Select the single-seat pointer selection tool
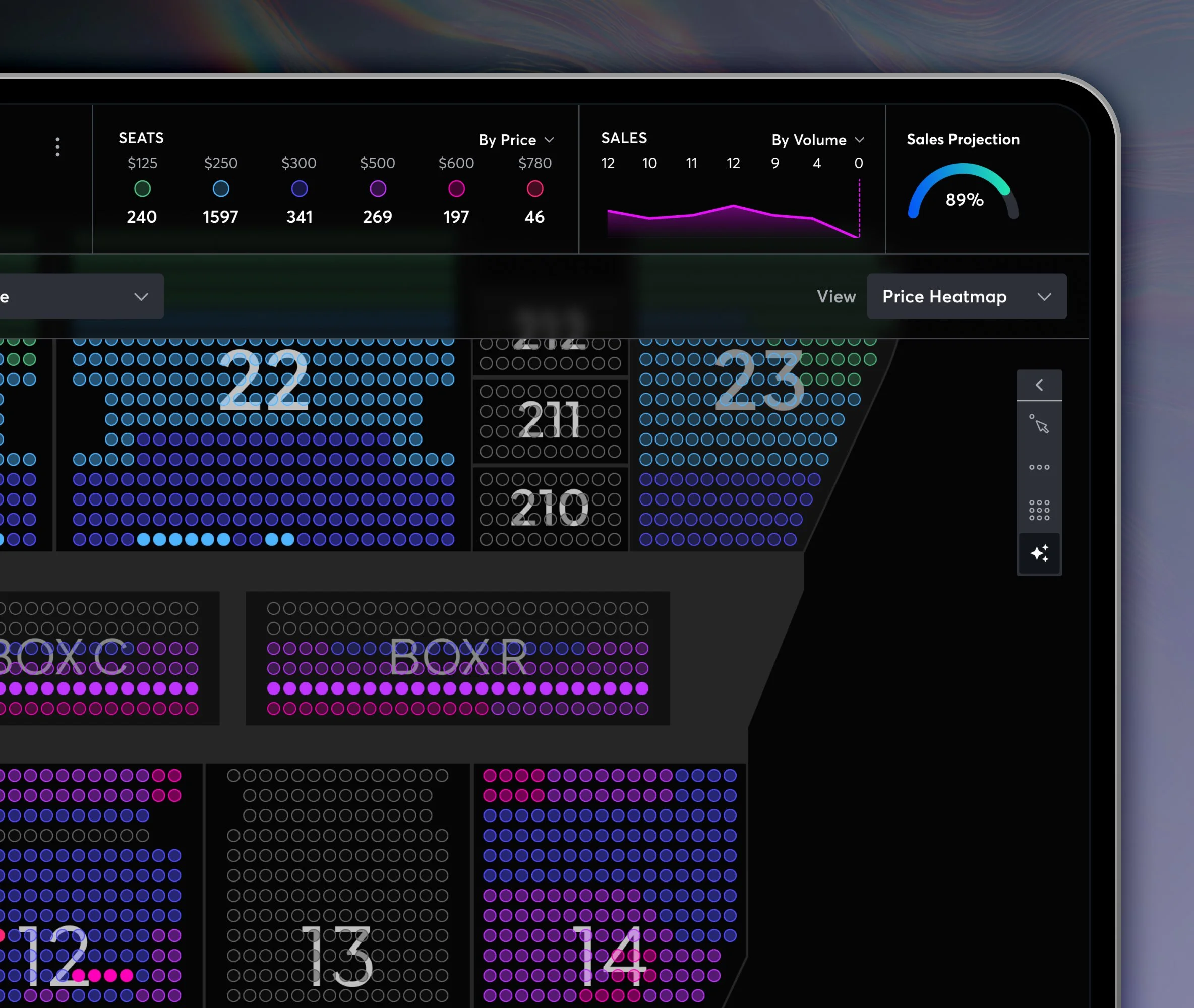 click(1039, 424)
